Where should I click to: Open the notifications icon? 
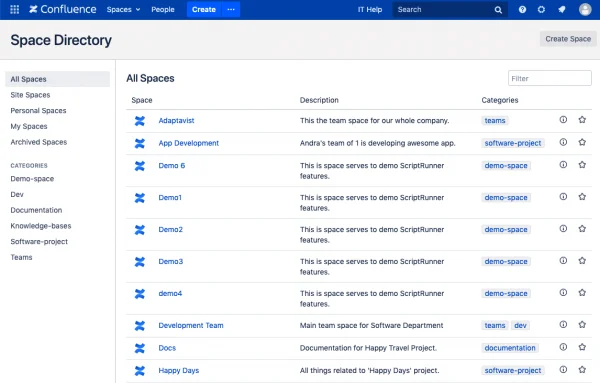(561, 10)
